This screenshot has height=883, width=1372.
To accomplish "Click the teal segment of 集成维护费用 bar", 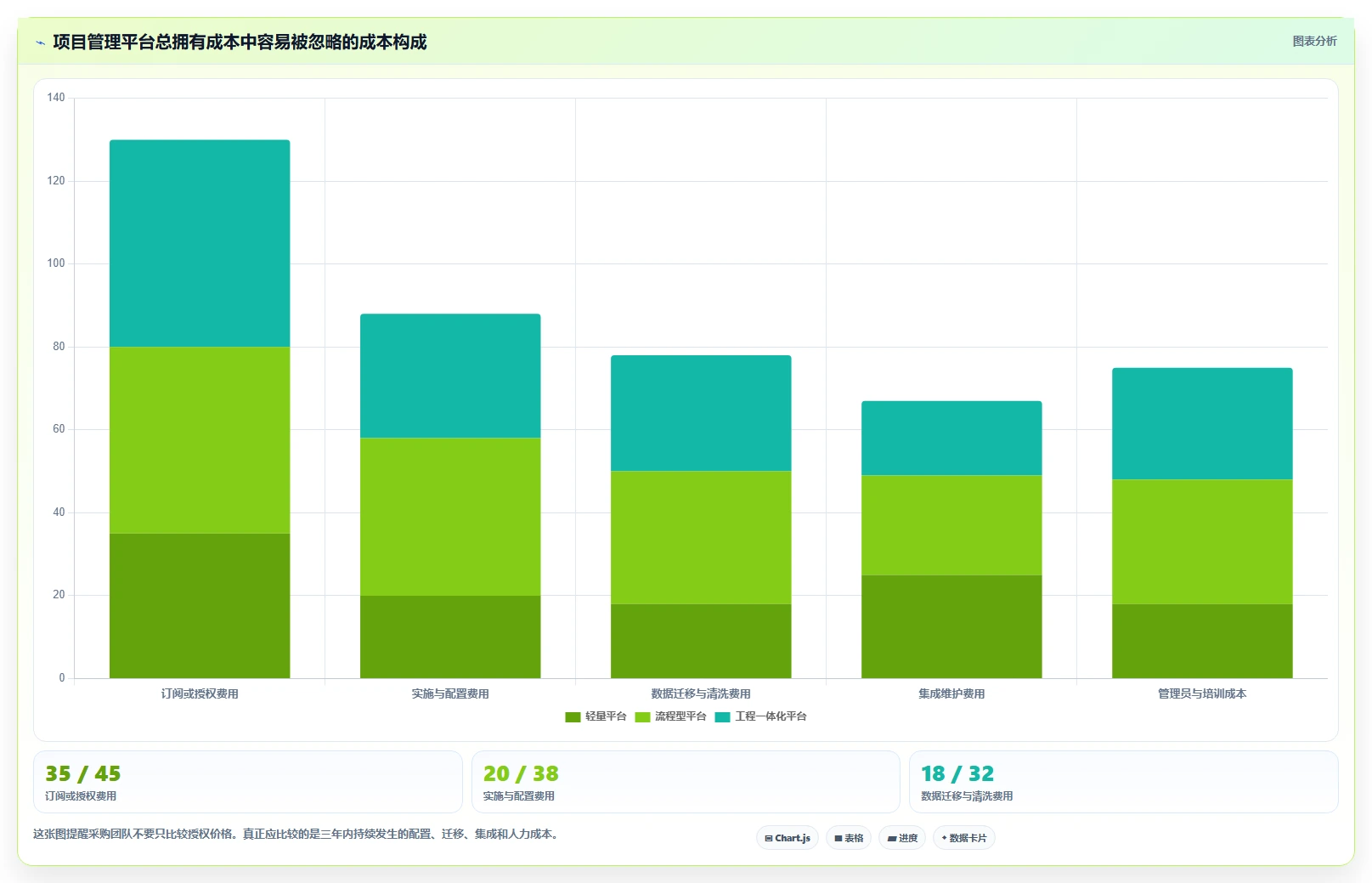I will [951, 438].
